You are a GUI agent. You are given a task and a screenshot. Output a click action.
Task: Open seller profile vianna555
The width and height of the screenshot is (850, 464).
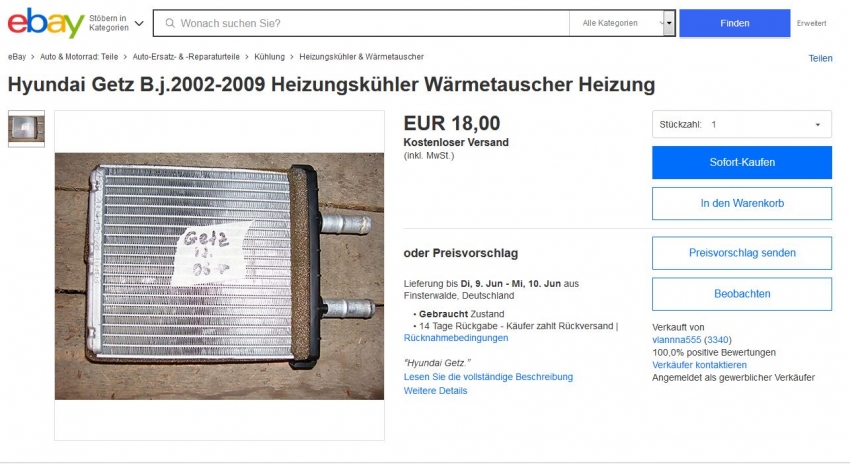click(677, 340)
